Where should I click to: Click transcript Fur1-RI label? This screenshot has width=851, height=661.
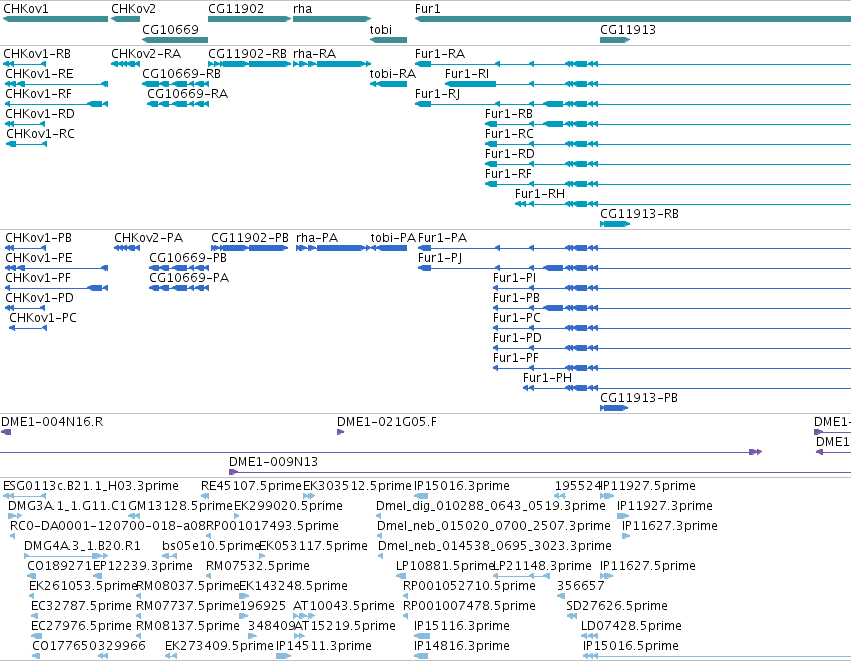(x=467, y=74)
